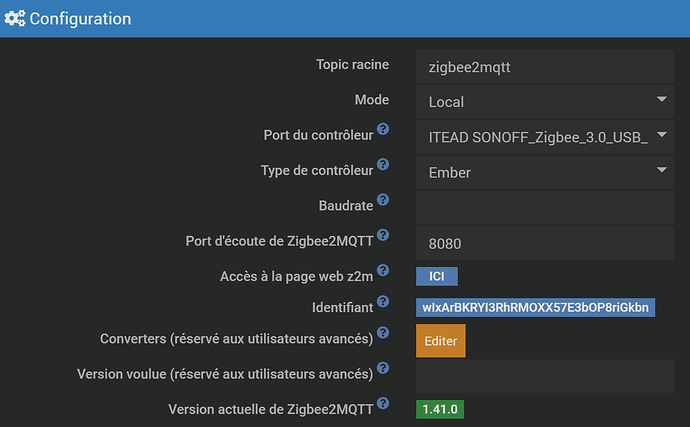Image resolution: width=690 pixels, height=427 pixels.
Task: Open Type de contrôleur dropdown set to Ember
Action: (543, 171)
